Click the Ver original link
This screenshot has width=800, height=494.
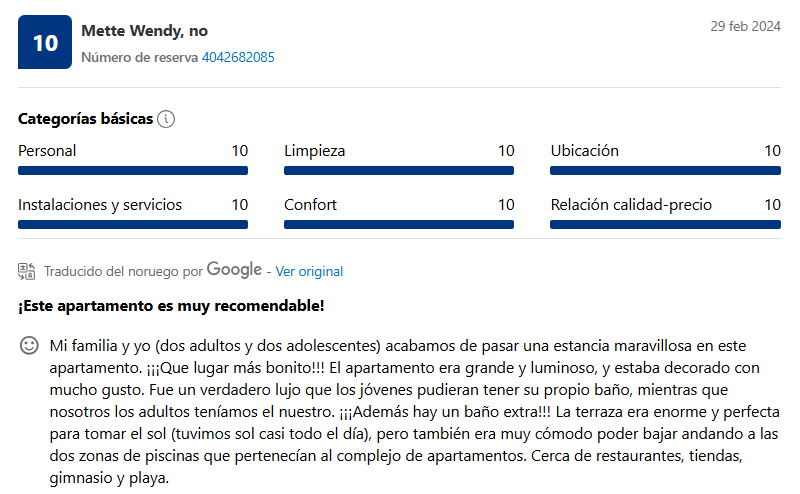[309, 271]
